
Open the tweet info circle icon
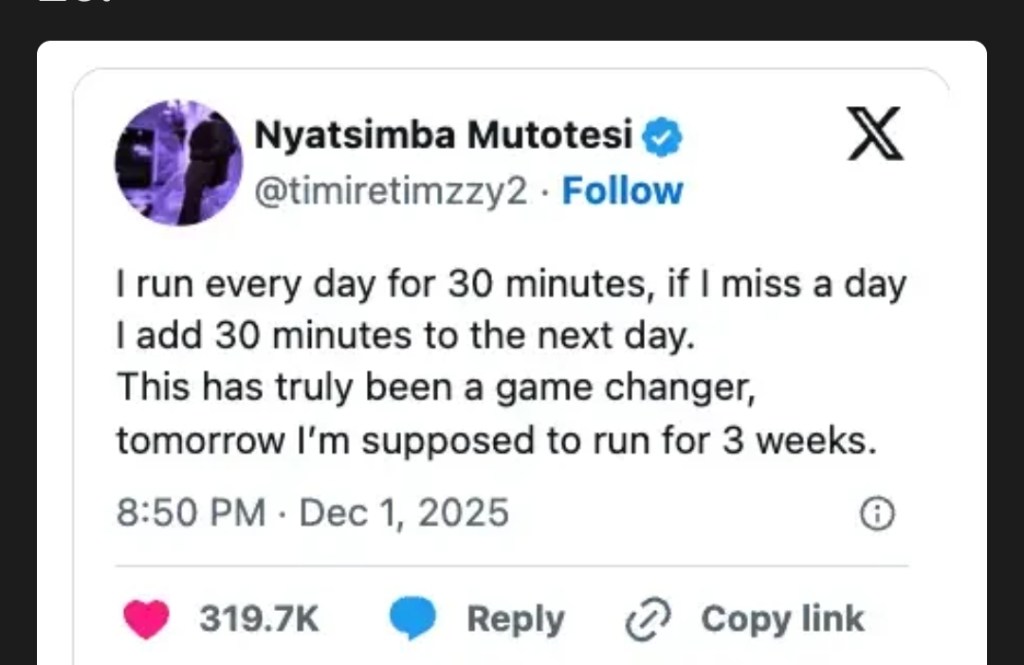(877, 514)
